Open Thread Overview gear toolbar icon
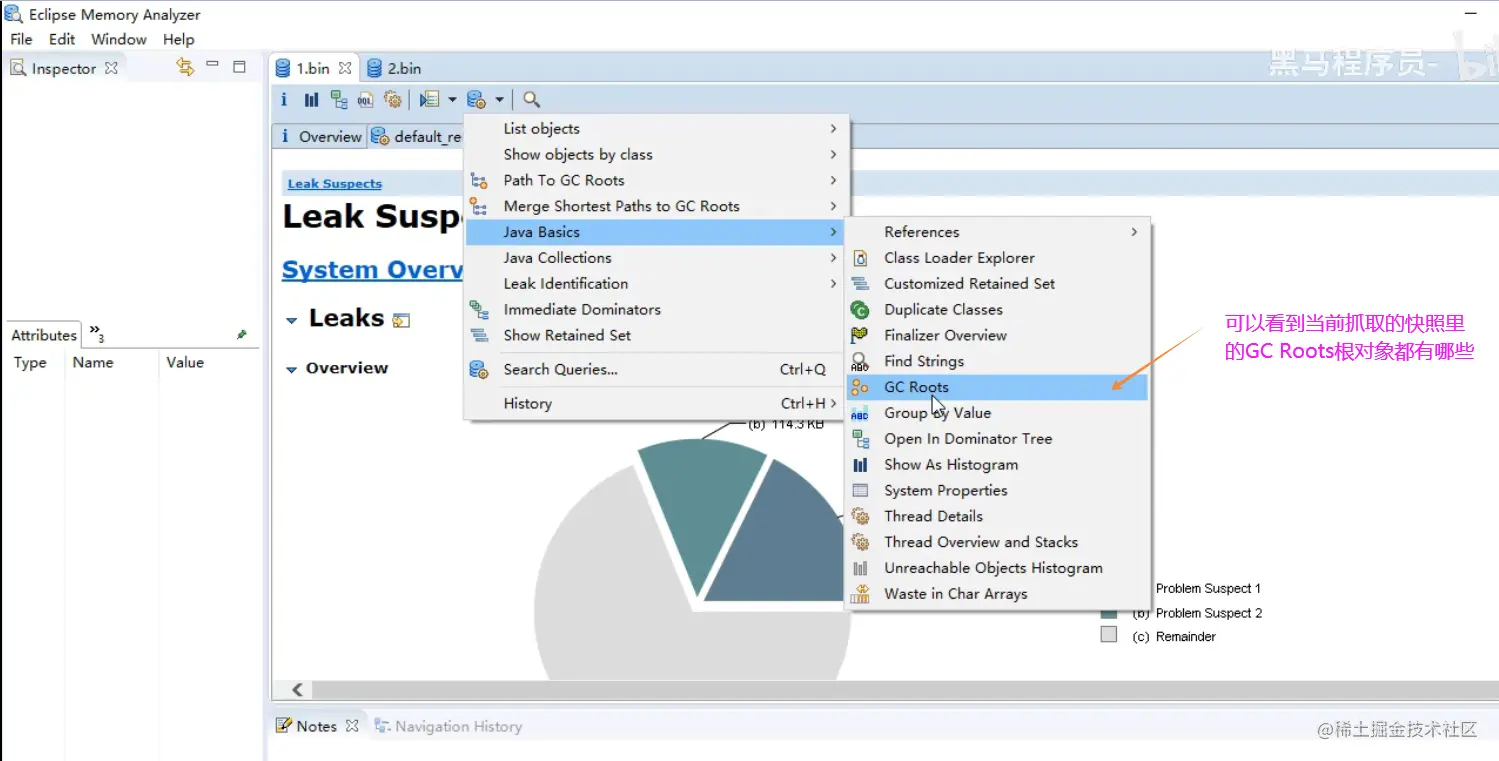1499x761 pixels. pos(393,99)
